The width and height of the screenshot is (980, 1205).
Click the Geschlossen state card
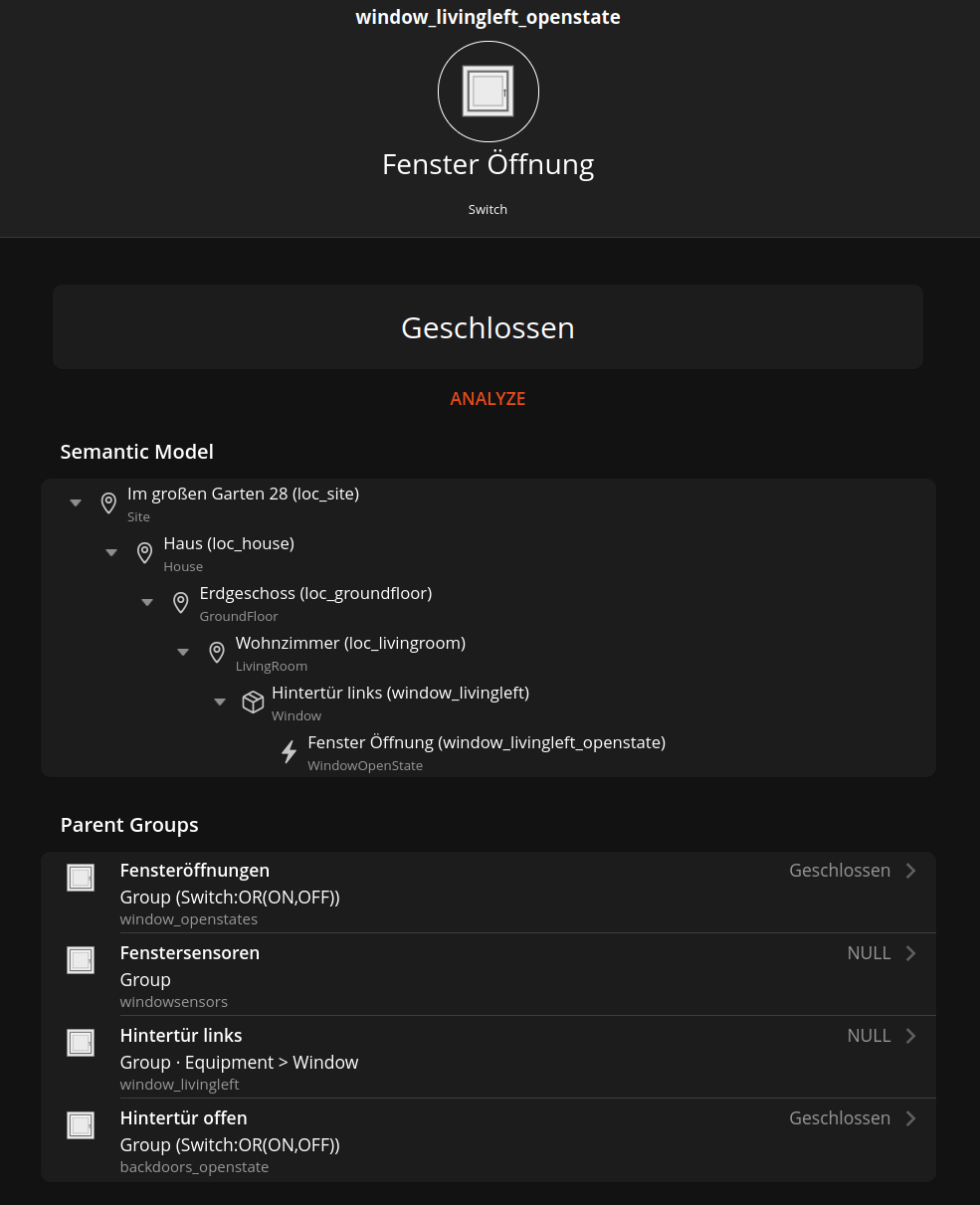point(488,327)
